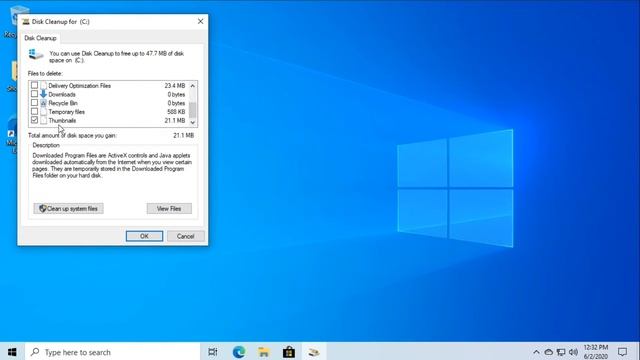
Task: Open Task View on the taskbar
Action: (x=213, y=352)
